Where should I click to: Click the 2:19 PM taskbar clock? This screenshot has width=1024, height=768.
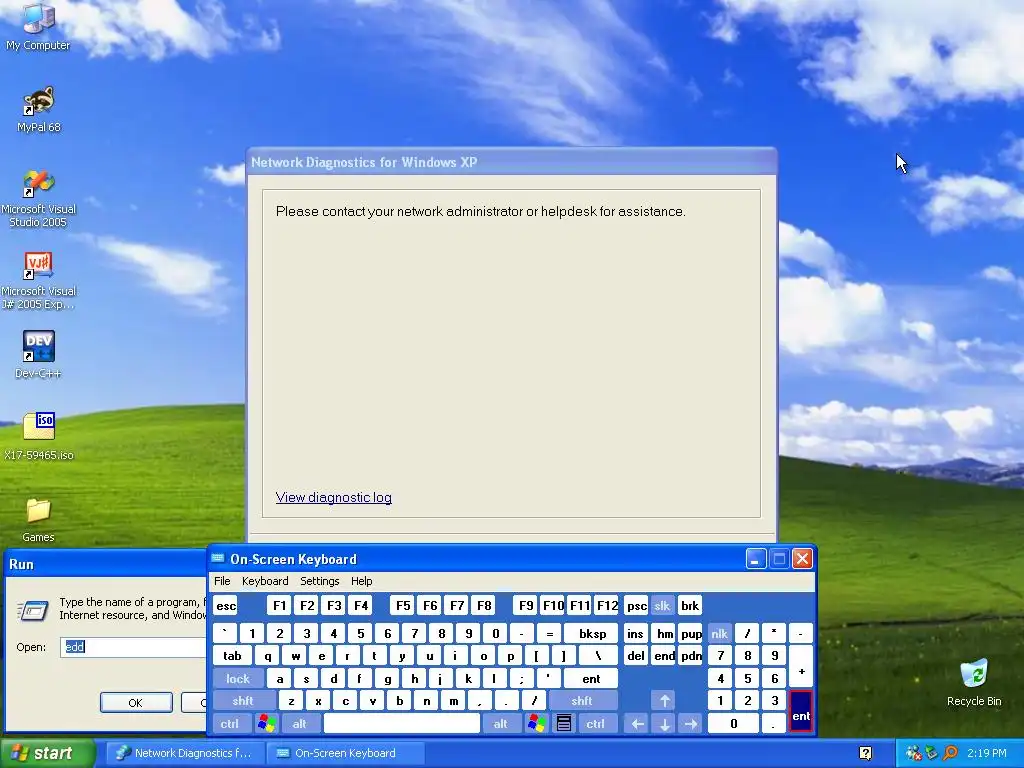(987, 753)
